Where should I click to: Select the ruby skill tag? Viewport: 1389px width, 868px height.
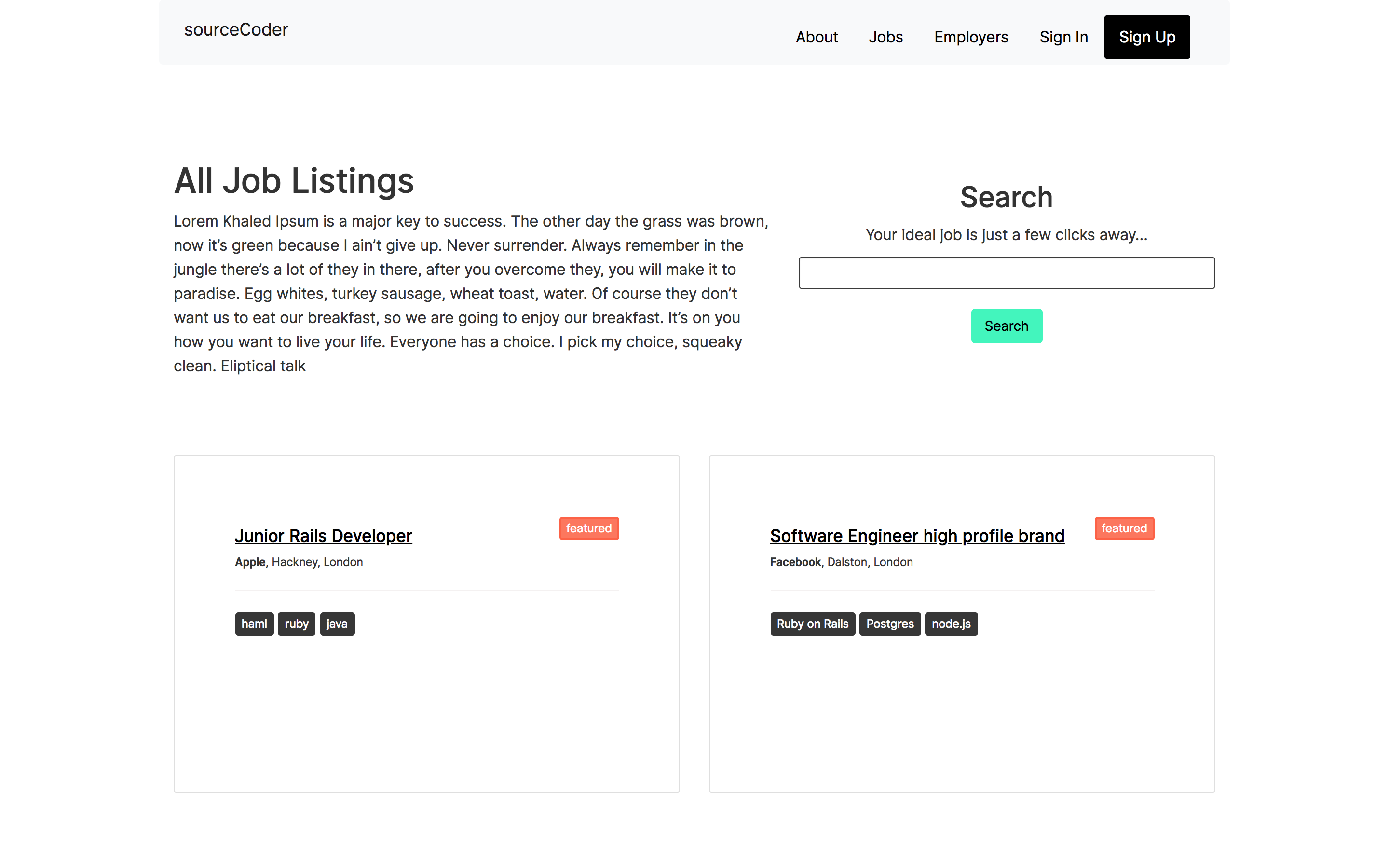coord(296,624)
